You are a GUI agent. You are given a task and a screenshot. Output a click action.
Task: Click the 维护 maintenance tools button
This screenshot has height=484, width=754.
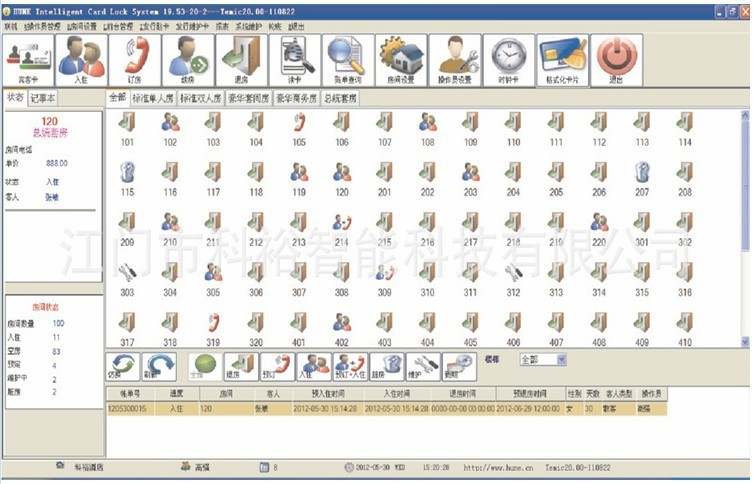(x=423, y=366)
